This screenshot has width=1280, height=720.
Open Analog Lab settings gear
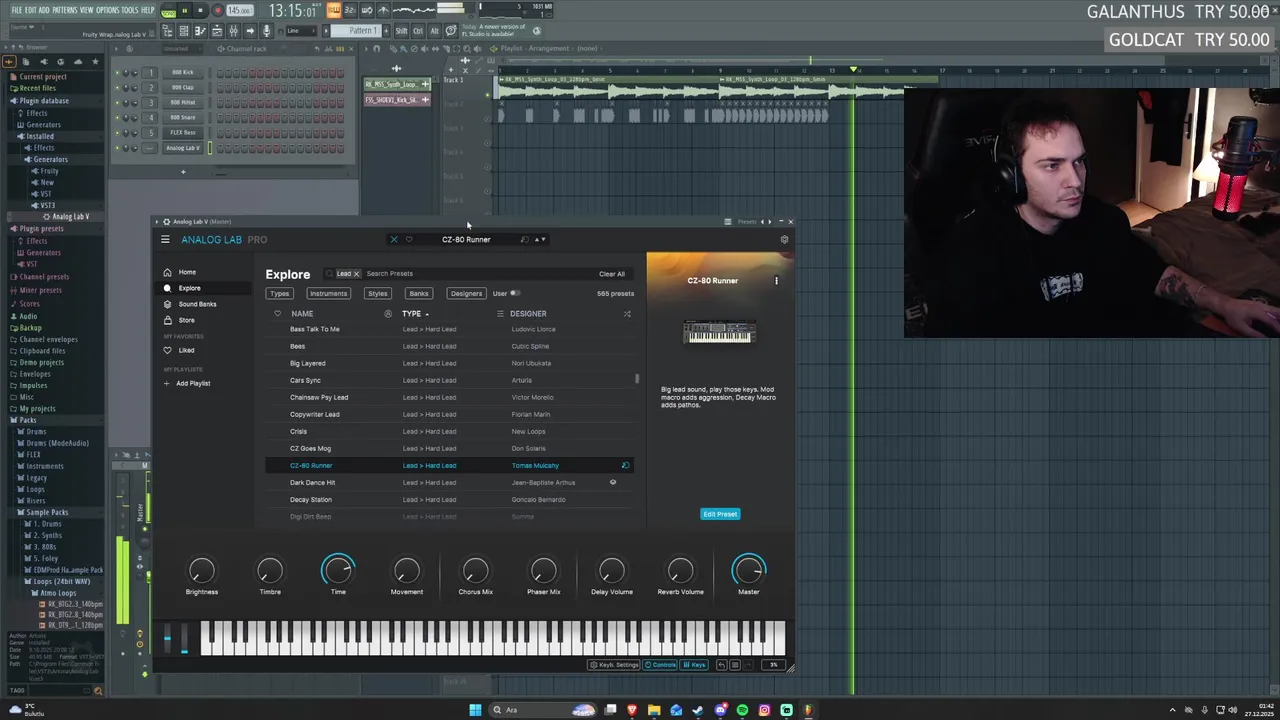coord(784,239)
